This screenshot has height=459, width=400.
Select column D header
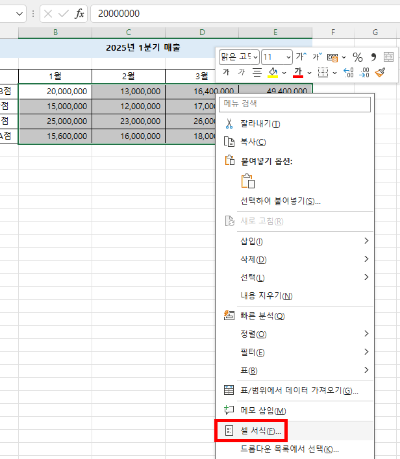click(202, 32)
